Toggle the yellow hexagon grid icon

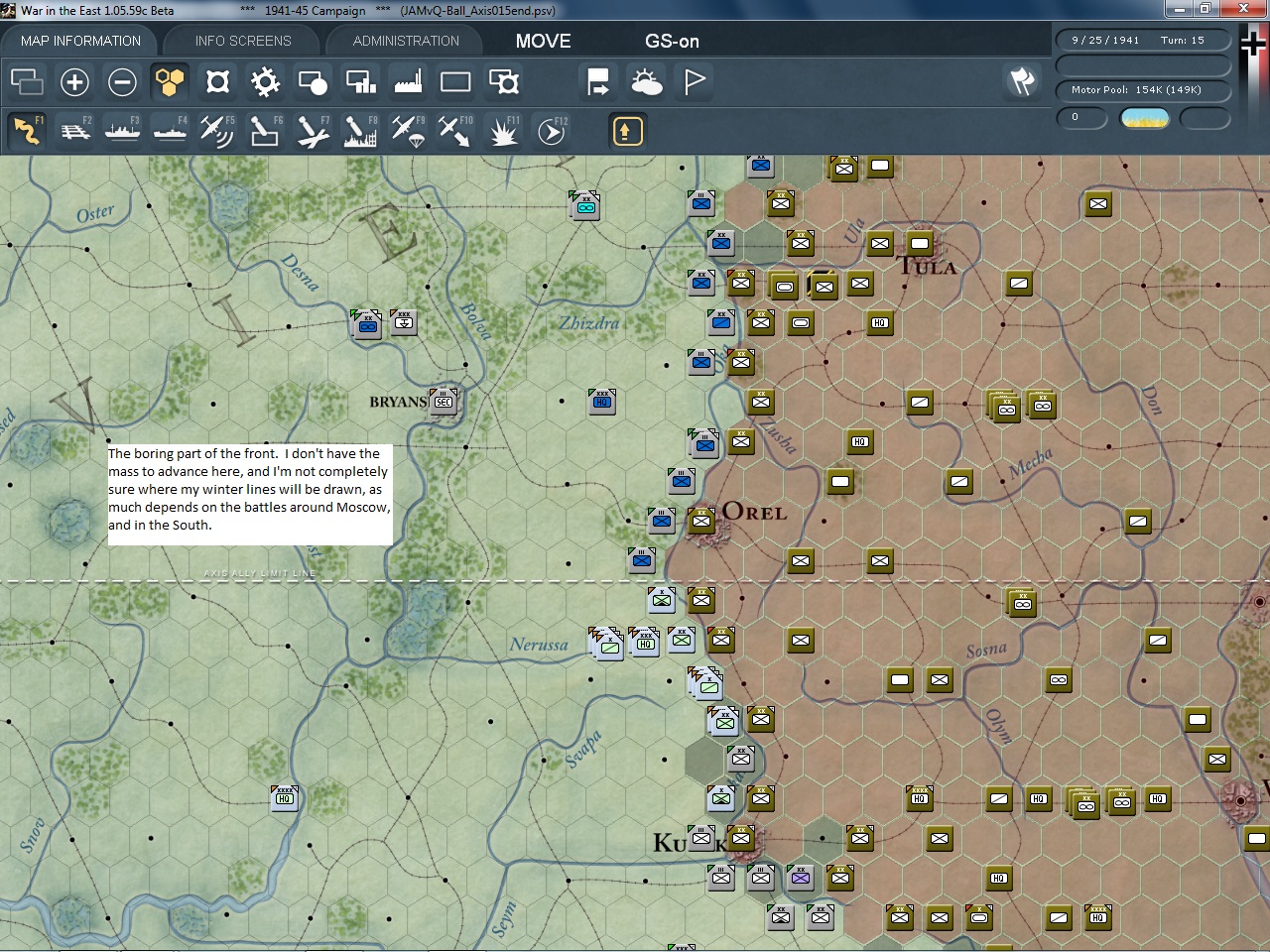click(170, 82)
